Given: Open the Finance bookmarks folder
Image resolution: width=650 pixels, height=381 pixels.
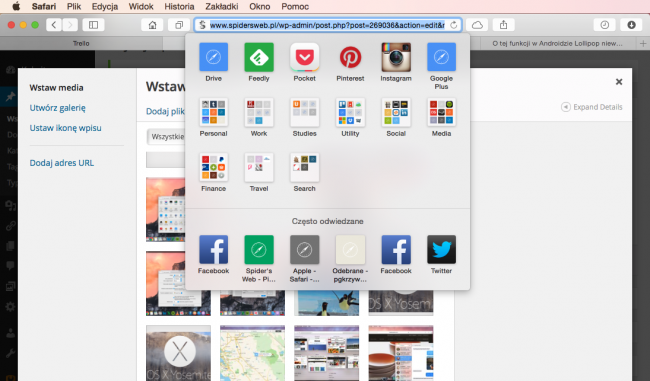Looking at the screenshot, I should pyautogui.click(x=213, y=167).
